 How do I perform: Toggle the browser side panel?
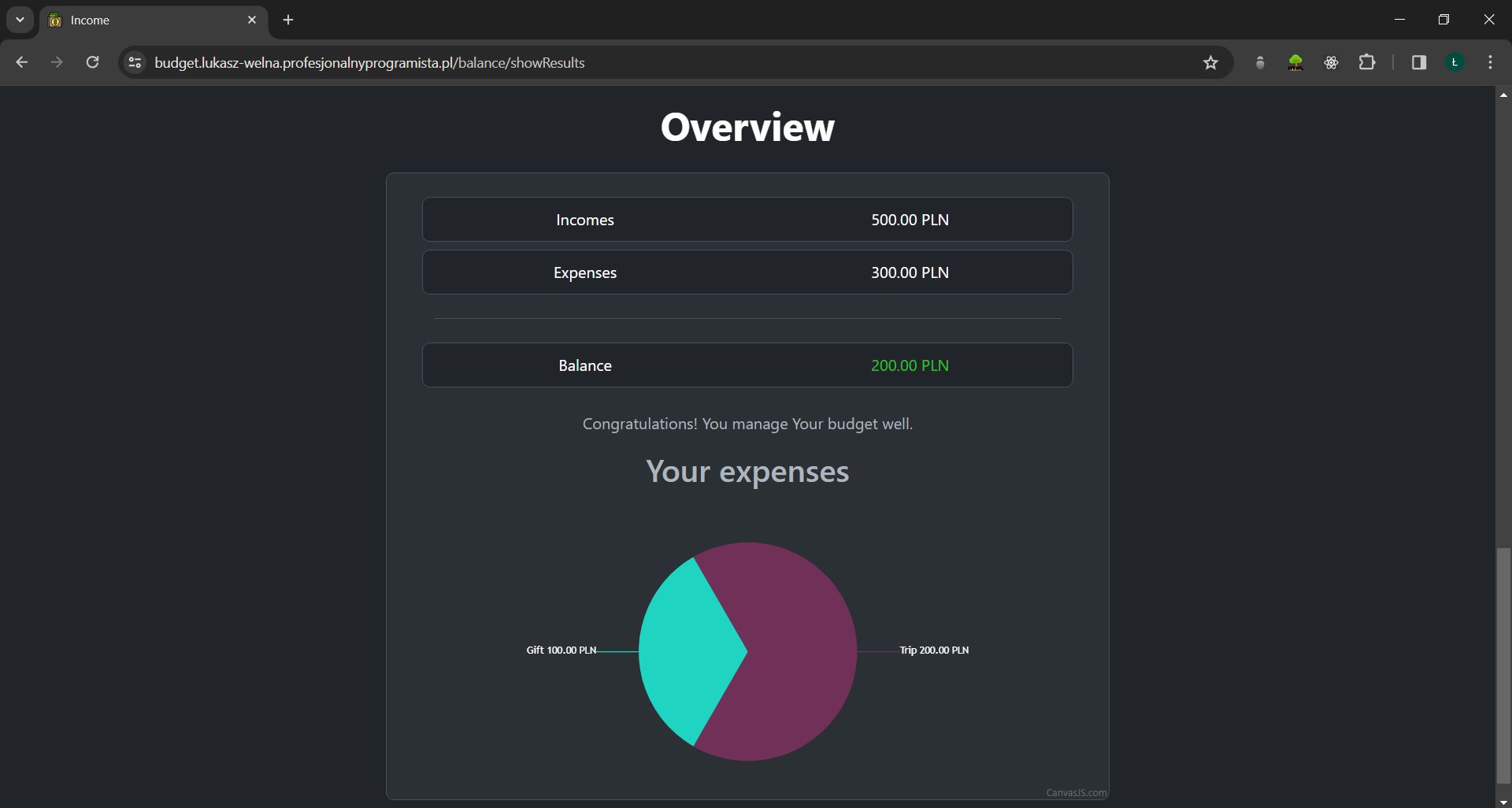click(1418, 62)
